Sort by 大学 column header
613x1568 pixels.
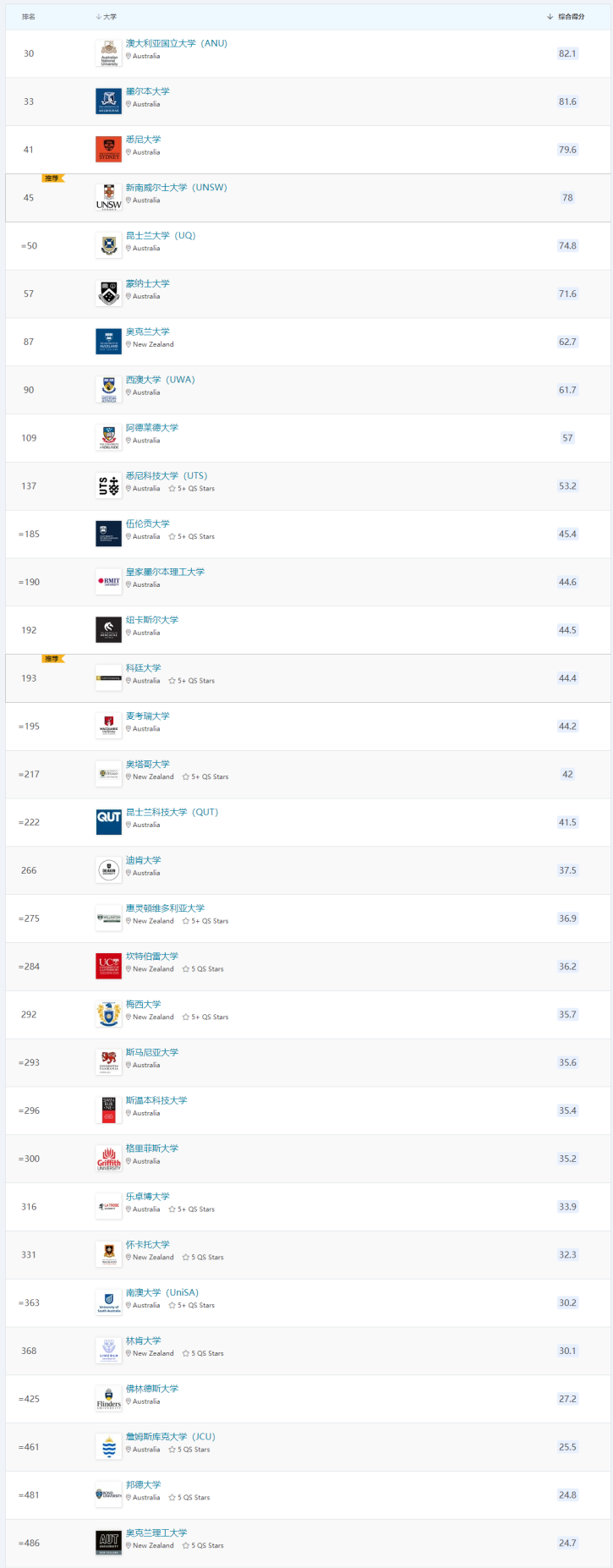tap(107, 17)
